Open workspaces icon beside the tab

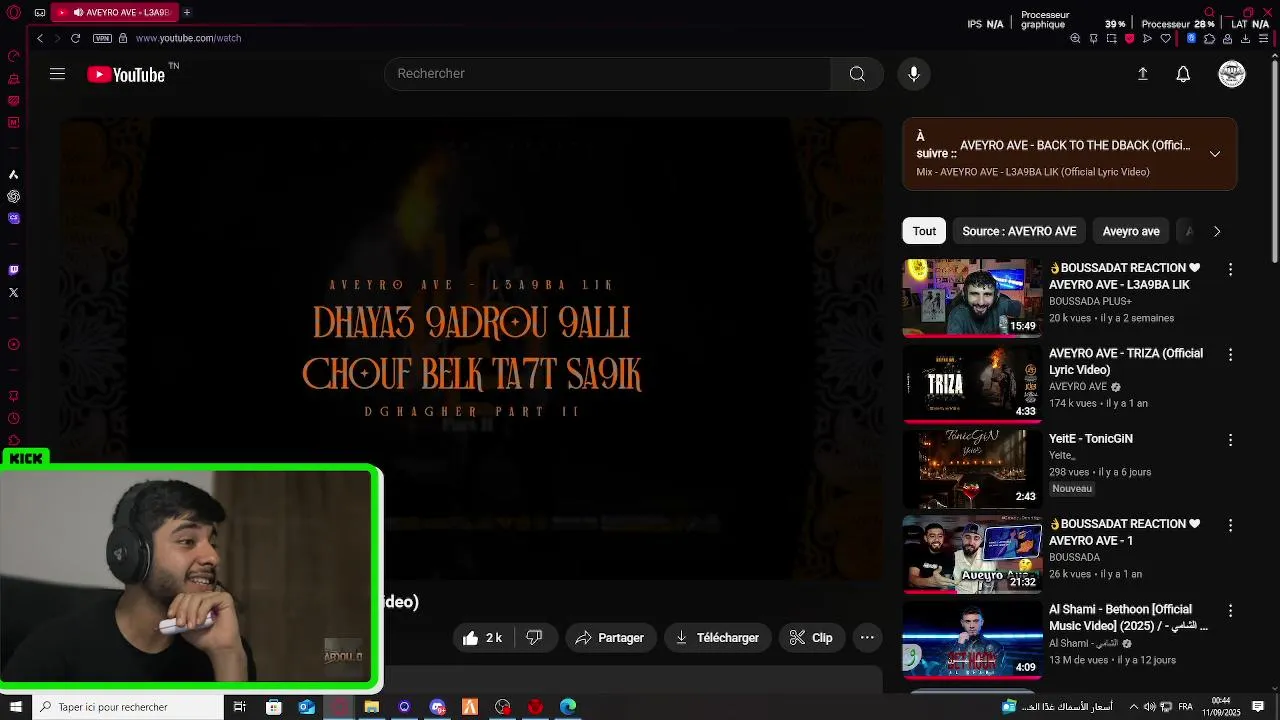(39, 12)
